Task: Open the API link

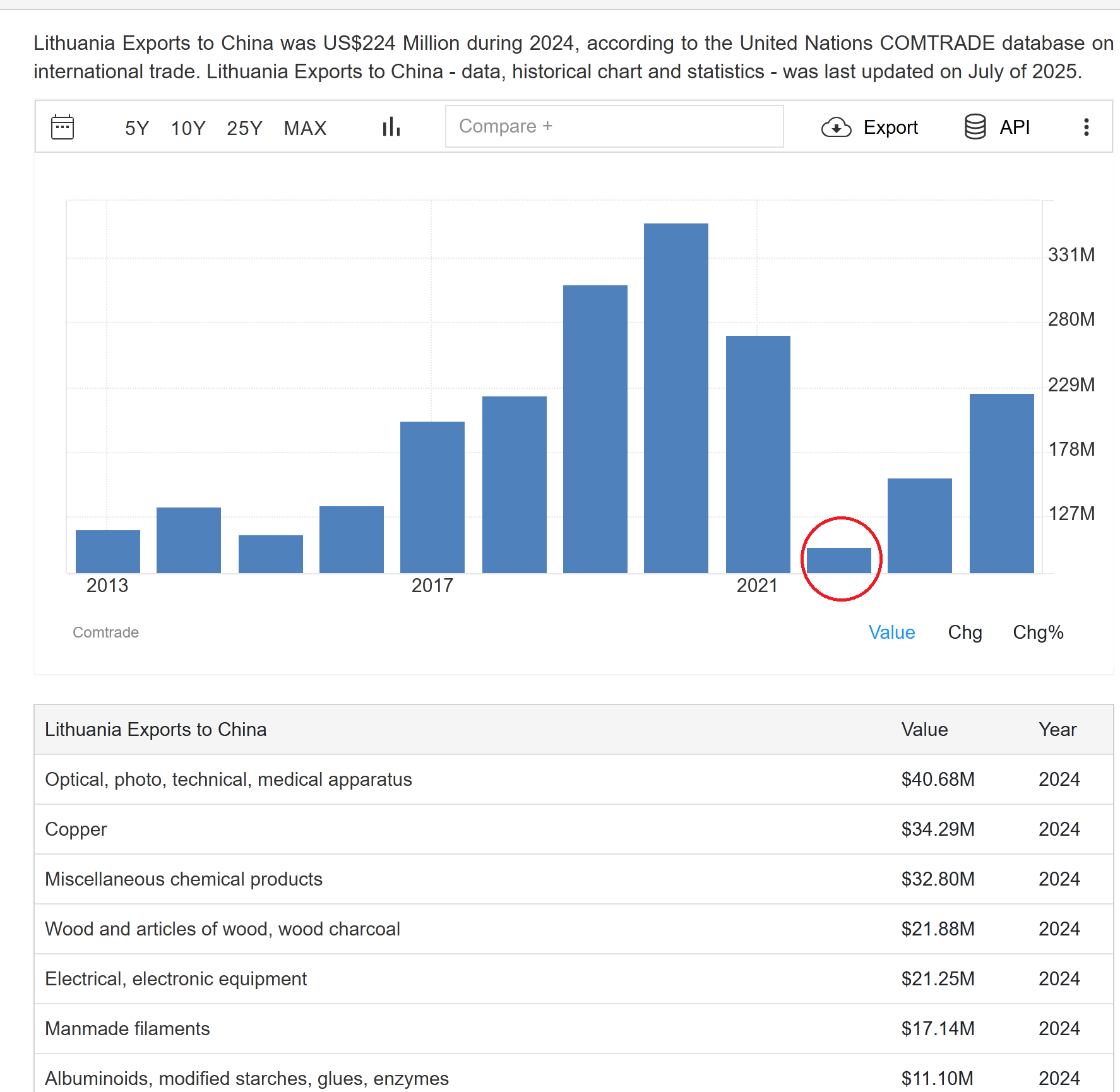Action: coord(1015,127)
